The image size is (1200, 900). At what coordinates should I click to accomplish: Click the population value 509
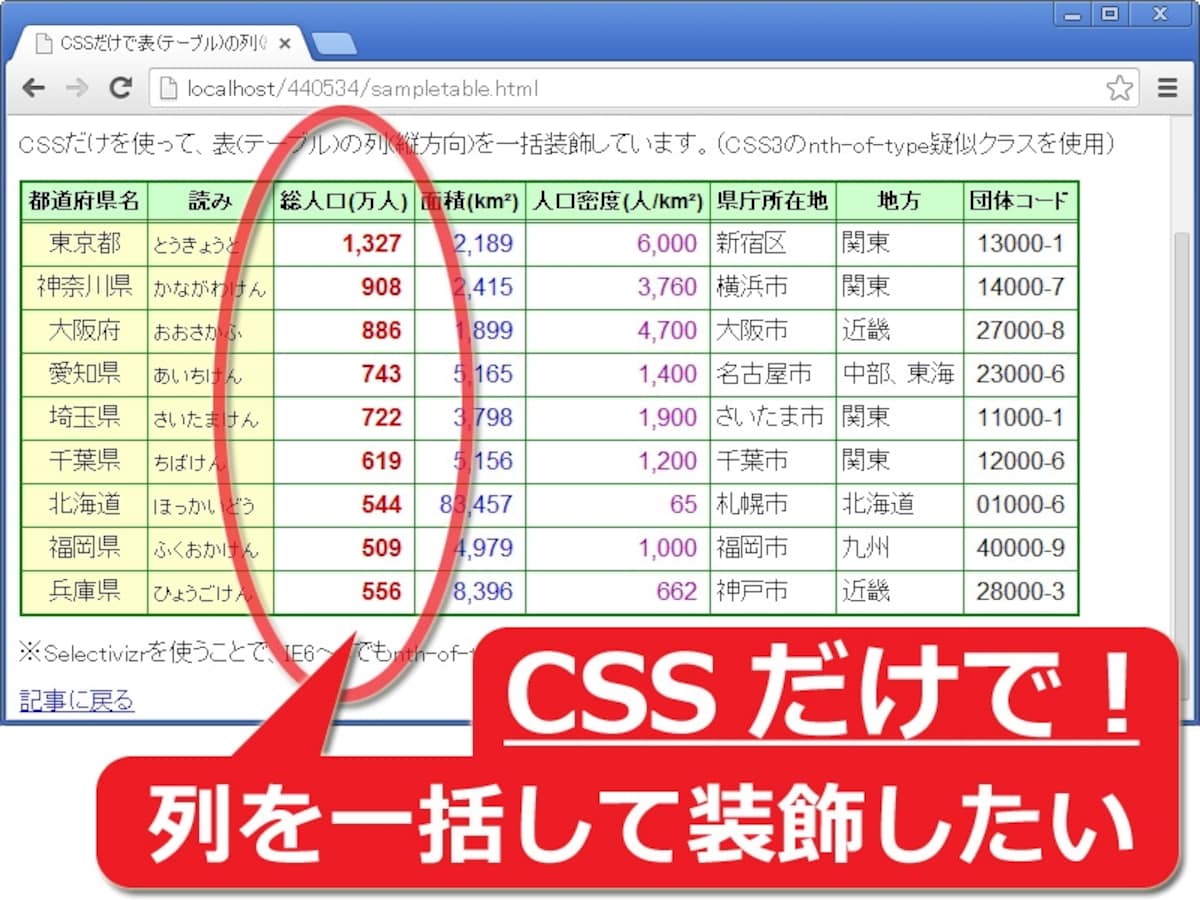381,548
